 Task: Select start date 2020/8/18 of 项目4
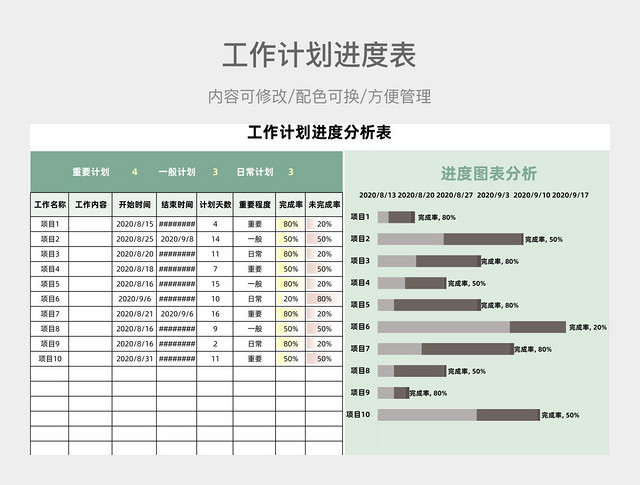pos(134,269)
